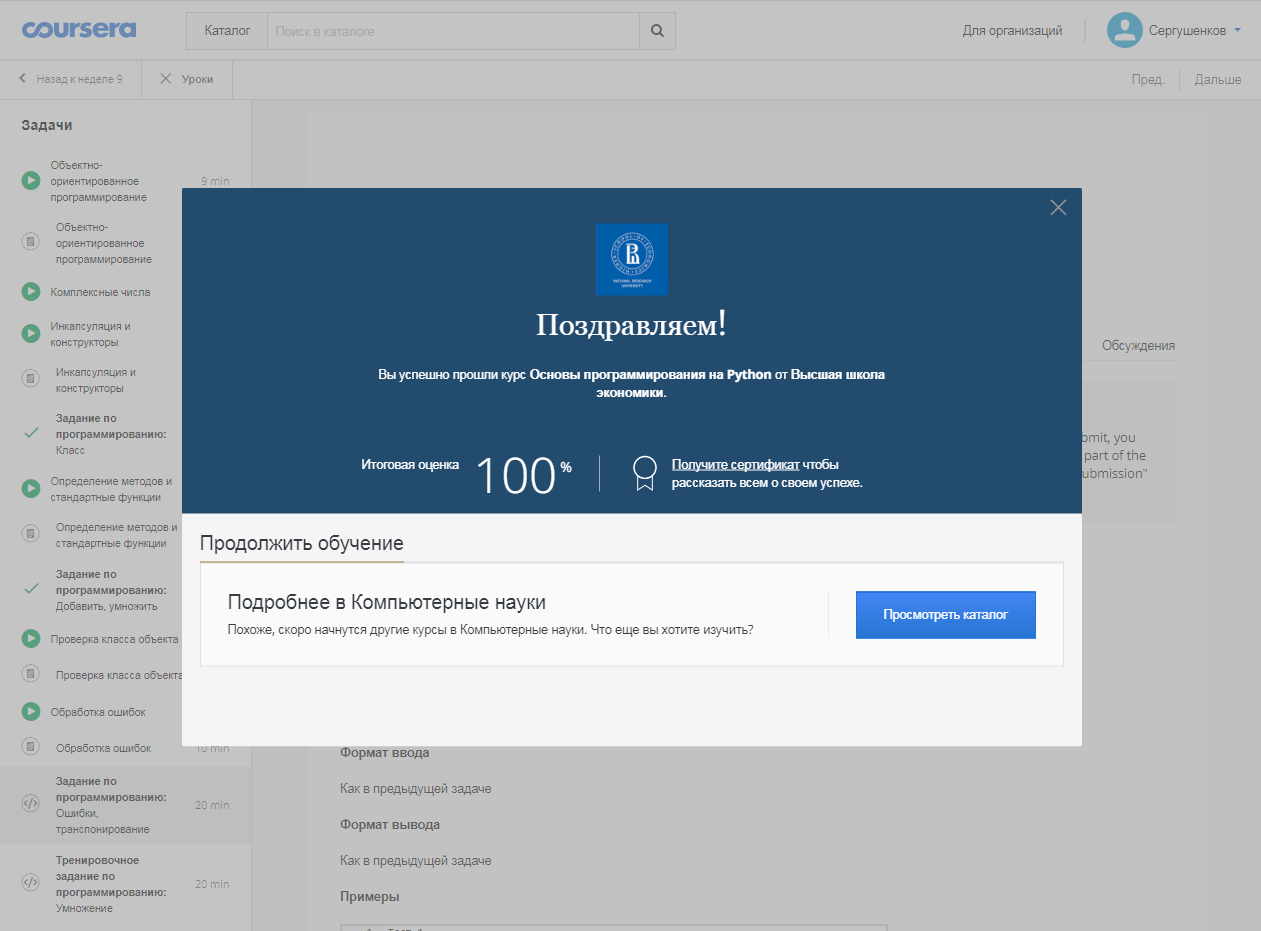Image resolution: width=1261 pixels, height=931 pixels.
Task: Open the Каталог dropdown button
Action: coord(227,31)
